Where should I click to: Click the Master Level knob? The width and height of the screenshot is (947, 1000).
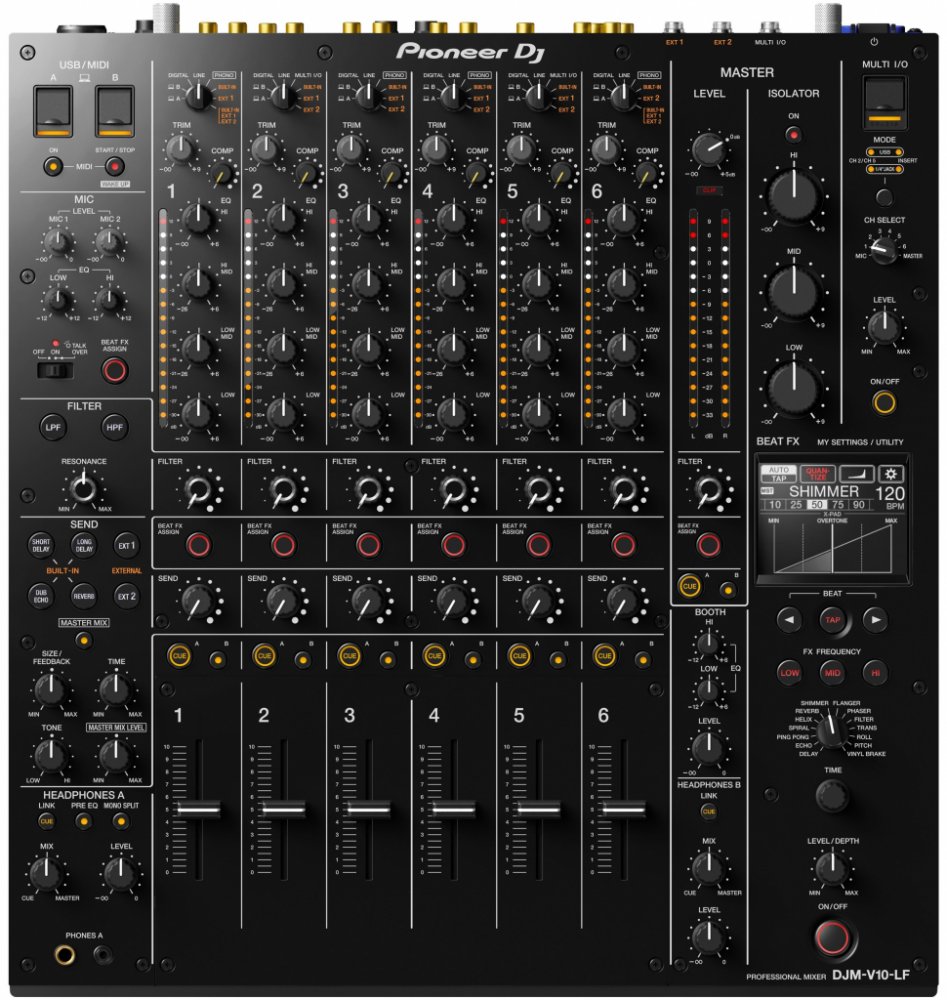coord(708,151)
